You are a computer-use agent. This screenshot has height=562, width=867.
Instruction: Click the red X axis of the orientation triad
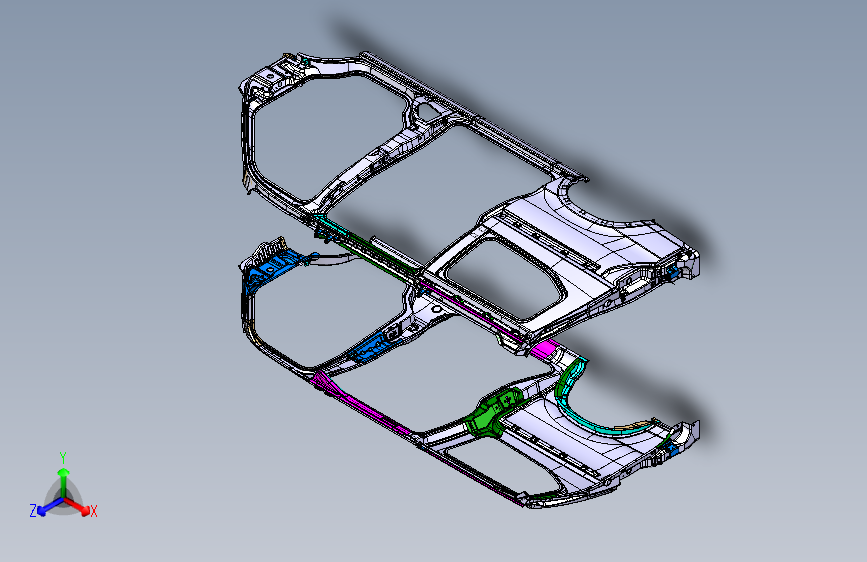[x=80, y=508]
